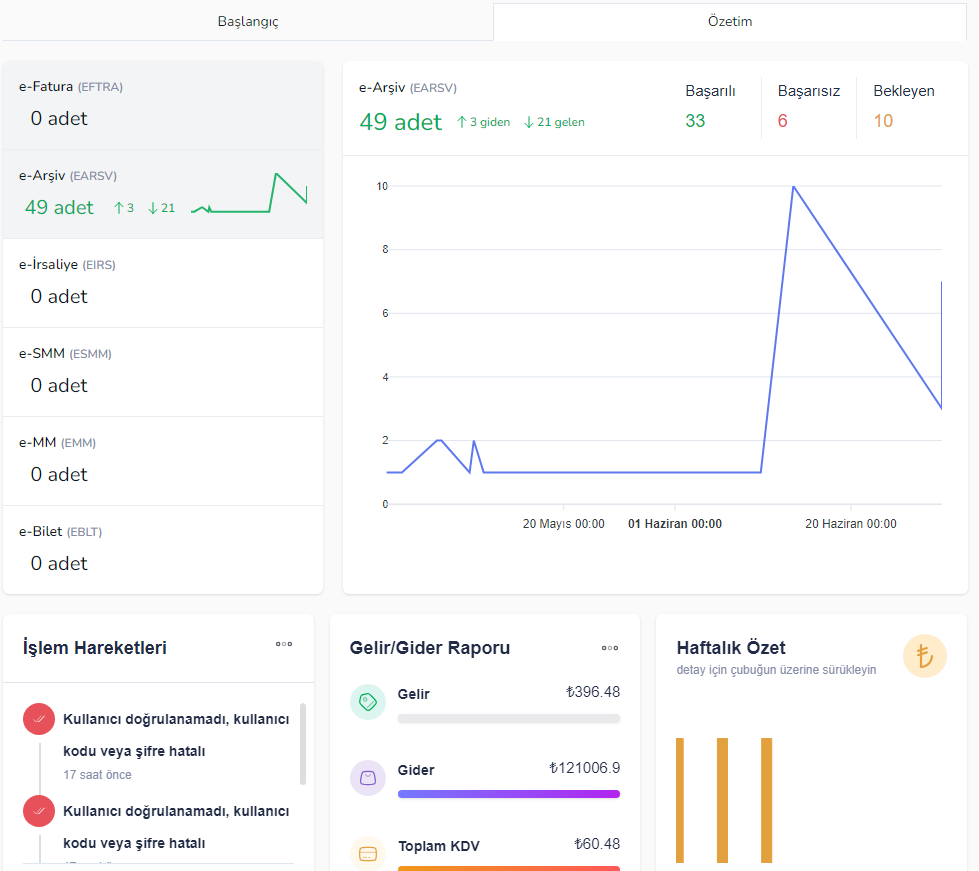Click the '21 gelen' label

(x=561, y=122)
